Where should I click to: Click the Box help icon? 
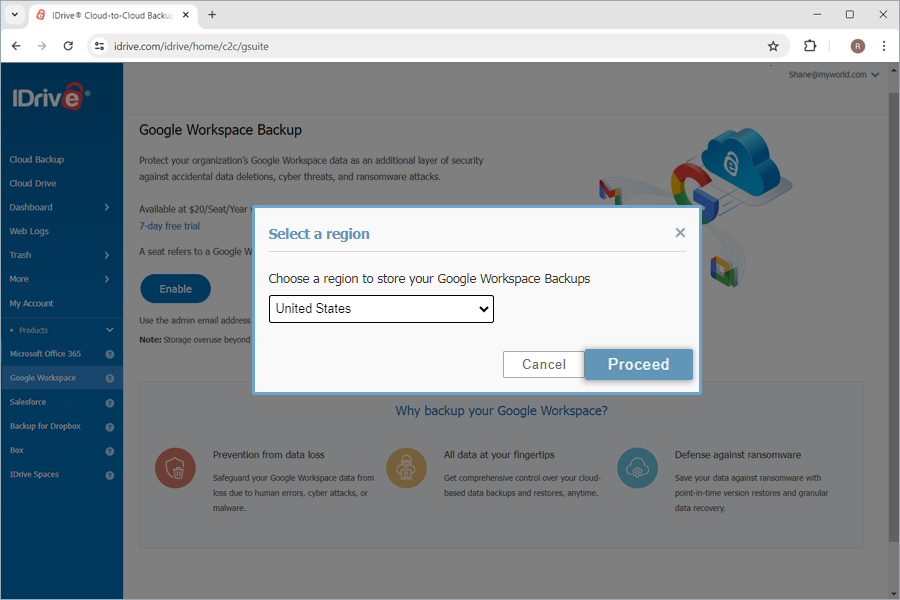110,450
